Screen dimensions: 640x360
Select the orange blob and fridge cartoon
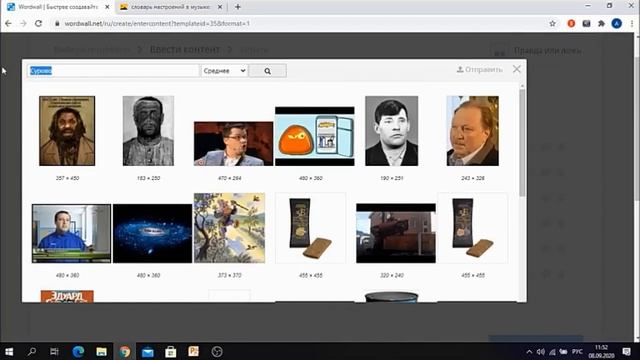315,136
